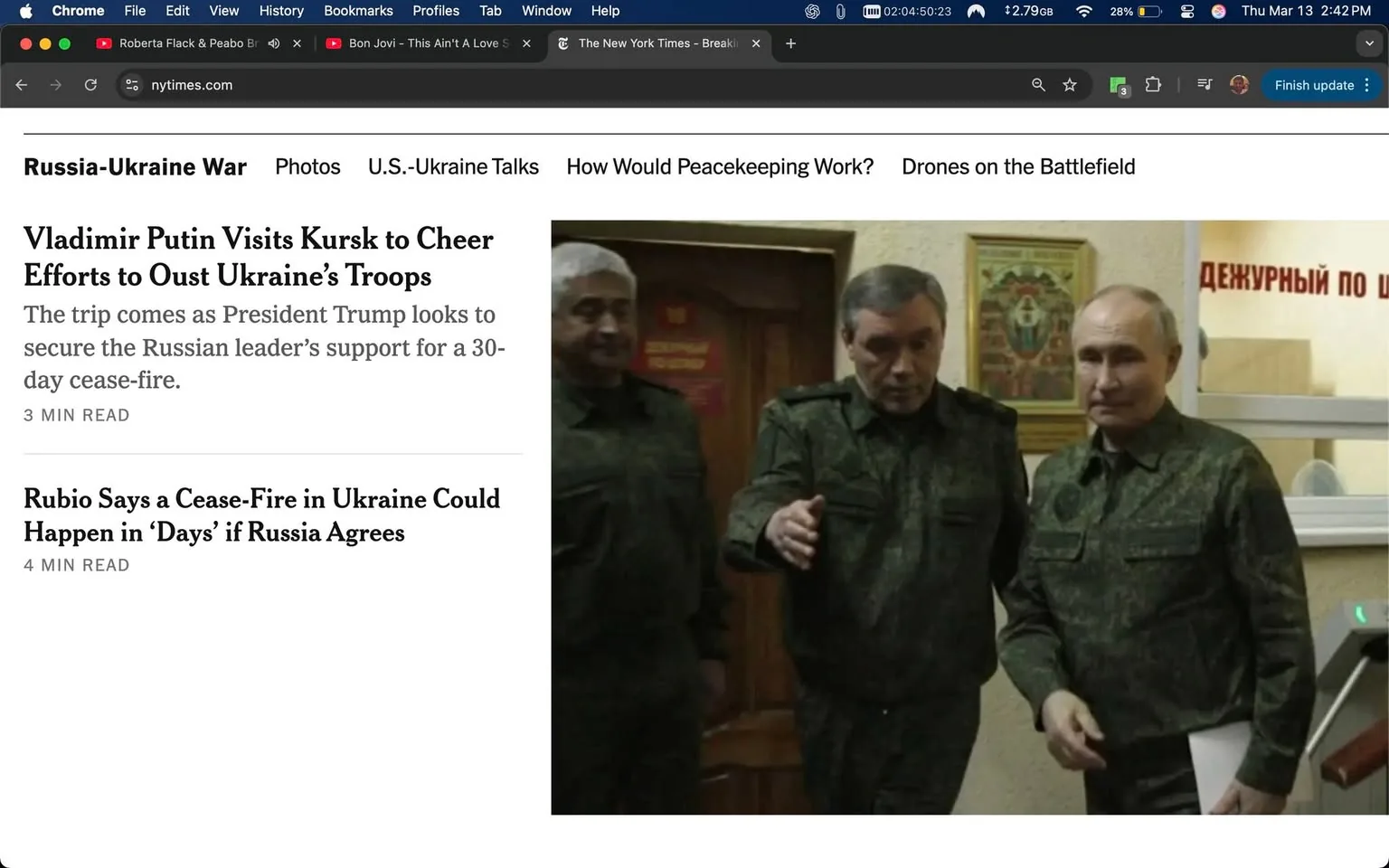Image resolution: width=1389 pixels, height=868 pixels.
Task: Open the tab search dropdown chevron
Action: (1368, 42)
